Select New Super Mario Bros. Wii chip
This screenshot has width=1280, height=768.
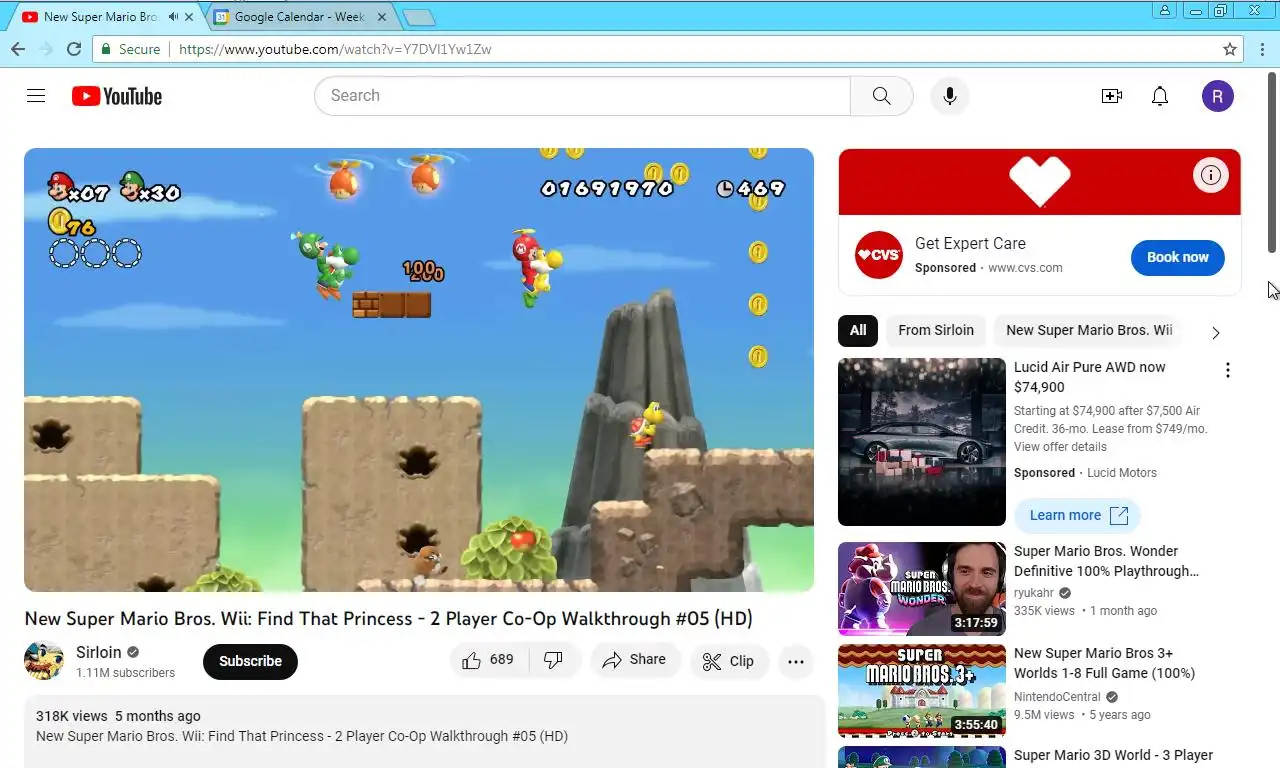pyautogui.click(x=1089, y=330)
